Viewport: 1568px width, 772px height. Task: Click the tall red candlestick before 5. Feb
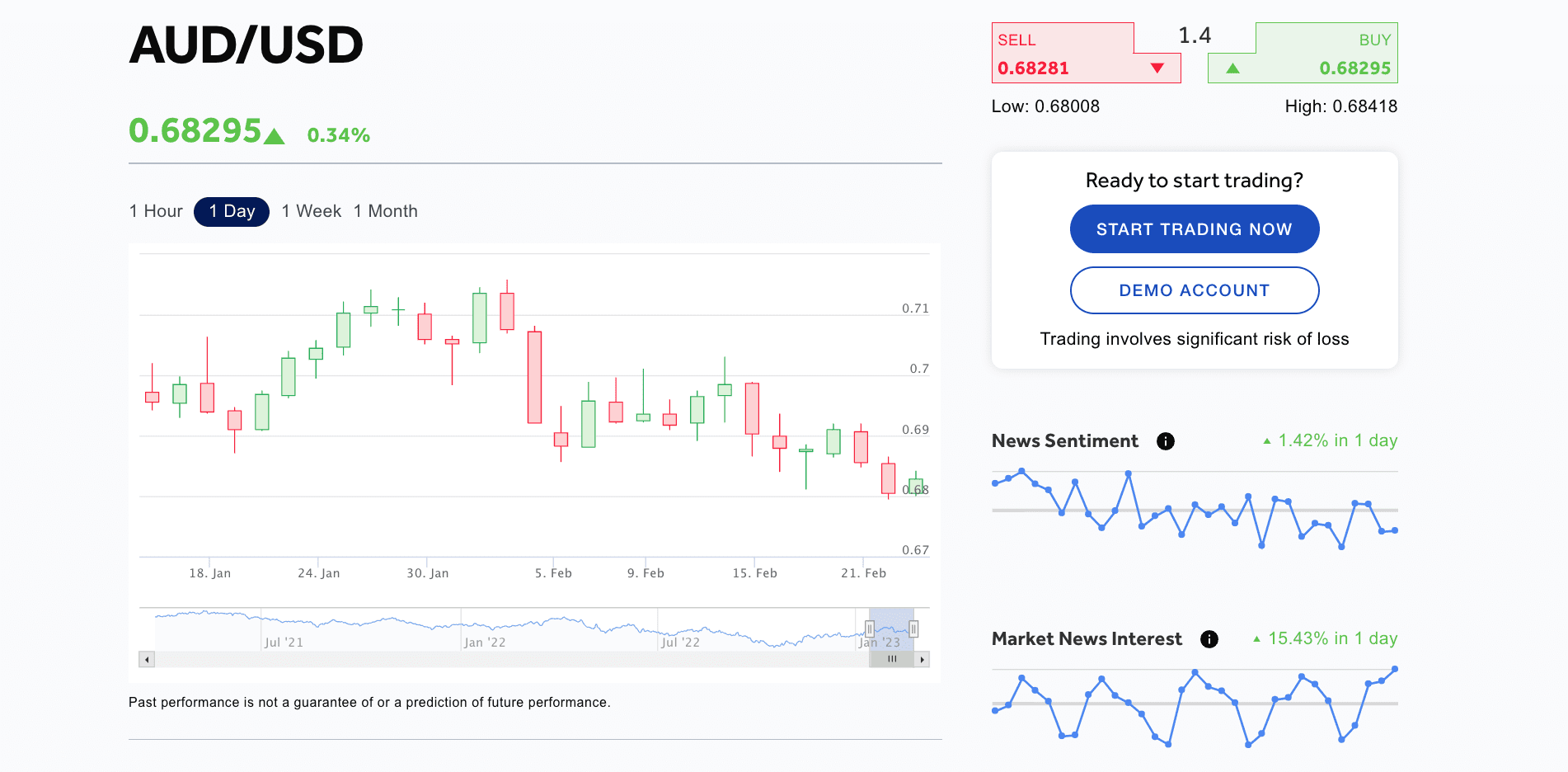(x=534, y=376)
